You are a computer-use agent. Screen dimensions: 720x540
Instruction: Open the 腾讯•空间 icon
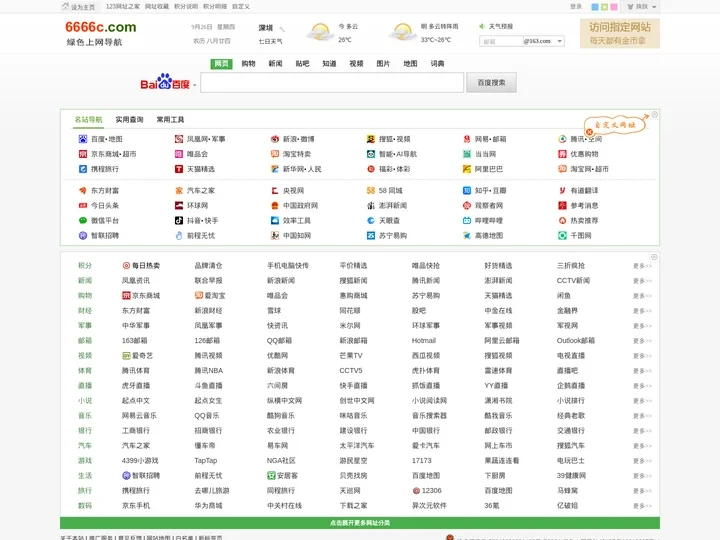coord(562,139)
